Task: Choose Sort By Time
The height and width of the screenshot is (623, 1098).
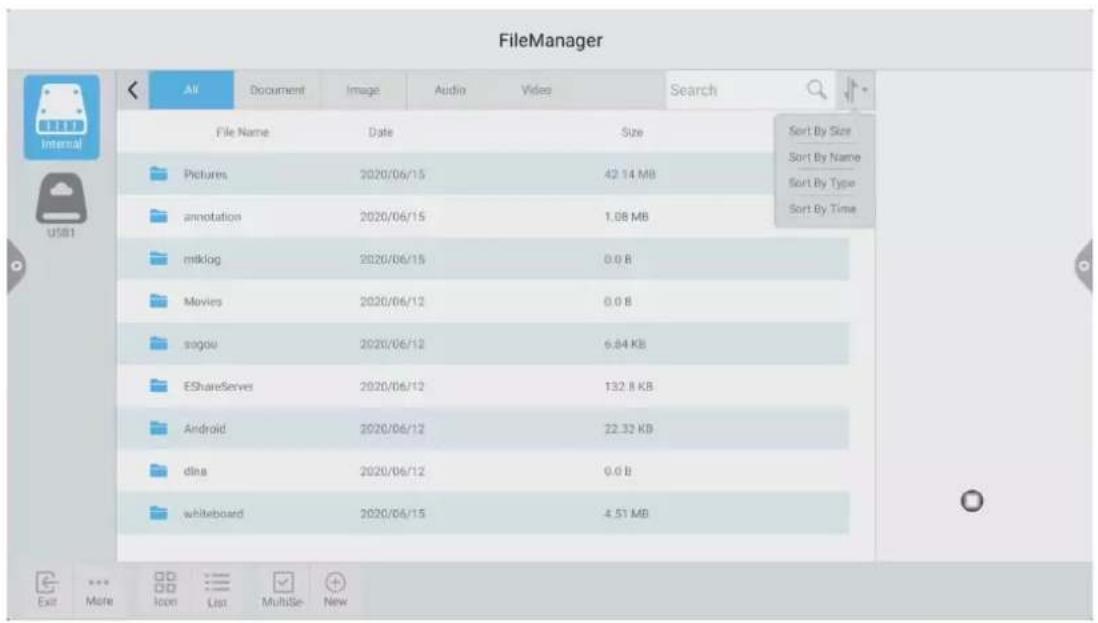Action: coord(822,209)
